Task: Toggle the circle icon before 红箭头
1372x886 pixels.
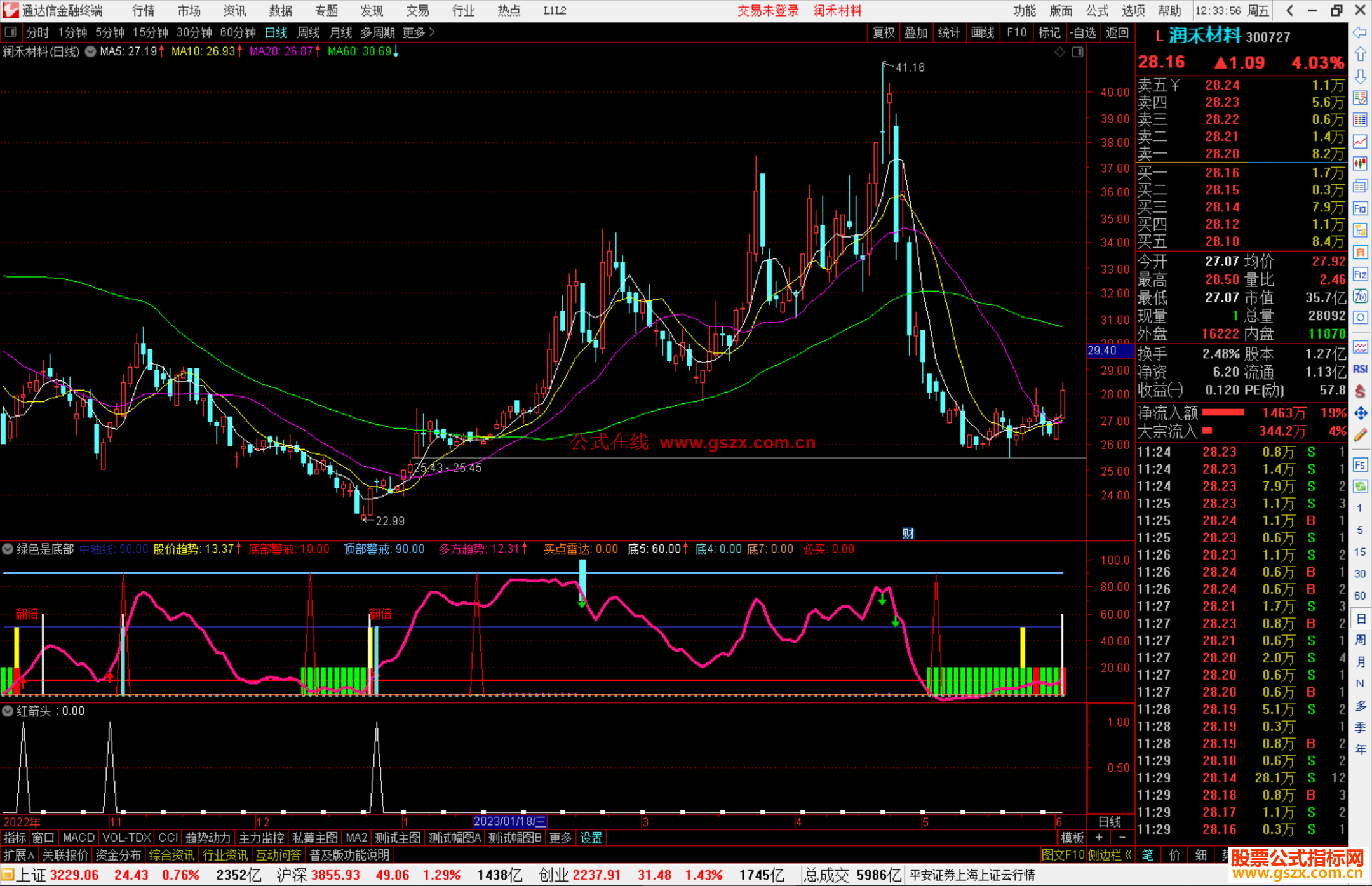Action: pyautogui.click(x=8, y=711)
